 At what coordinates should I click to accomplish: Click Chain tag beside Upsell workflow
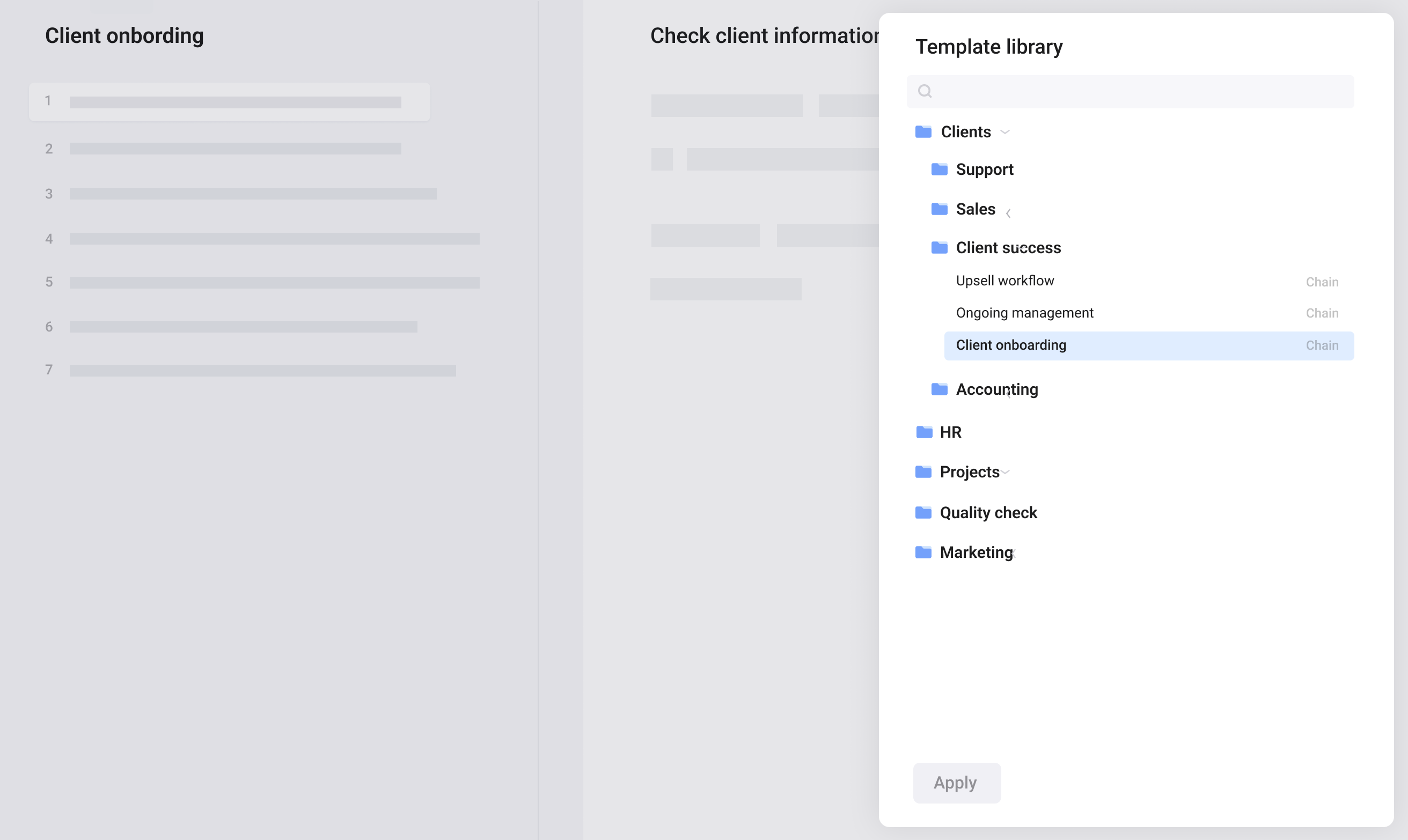coord(1322,282)
